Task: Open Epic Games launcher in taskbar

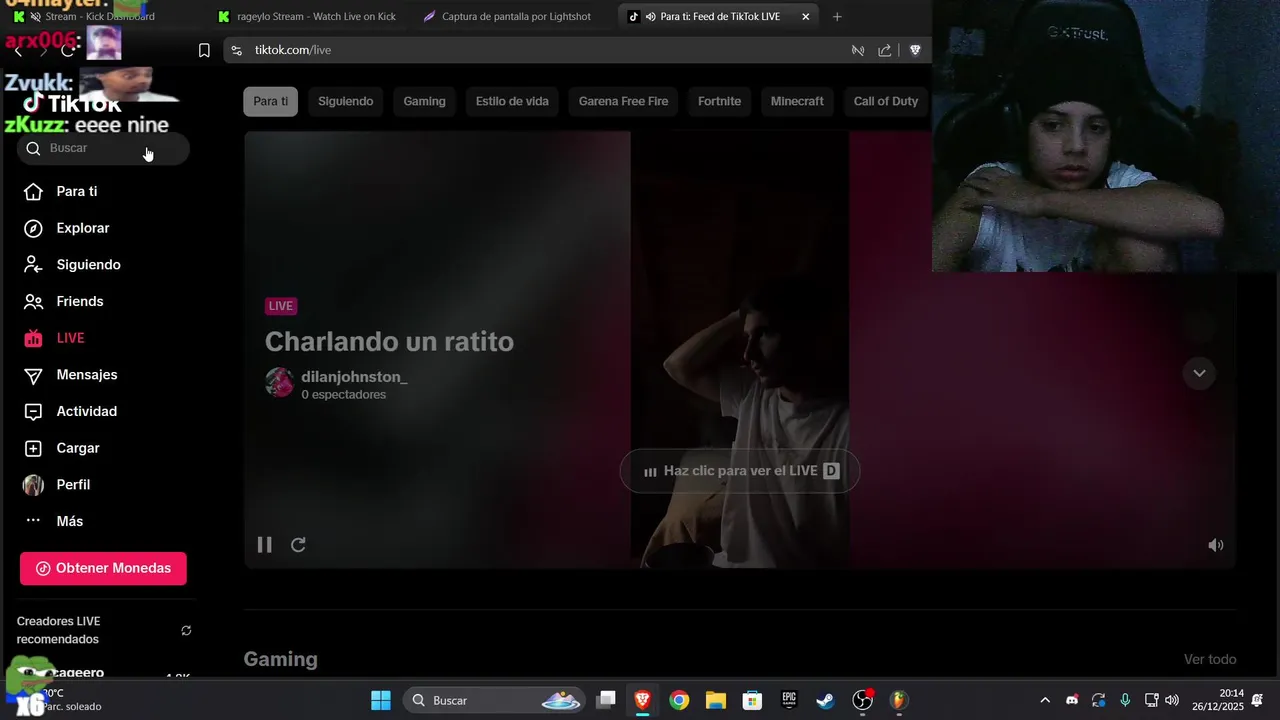Action: tap(789, 700)
